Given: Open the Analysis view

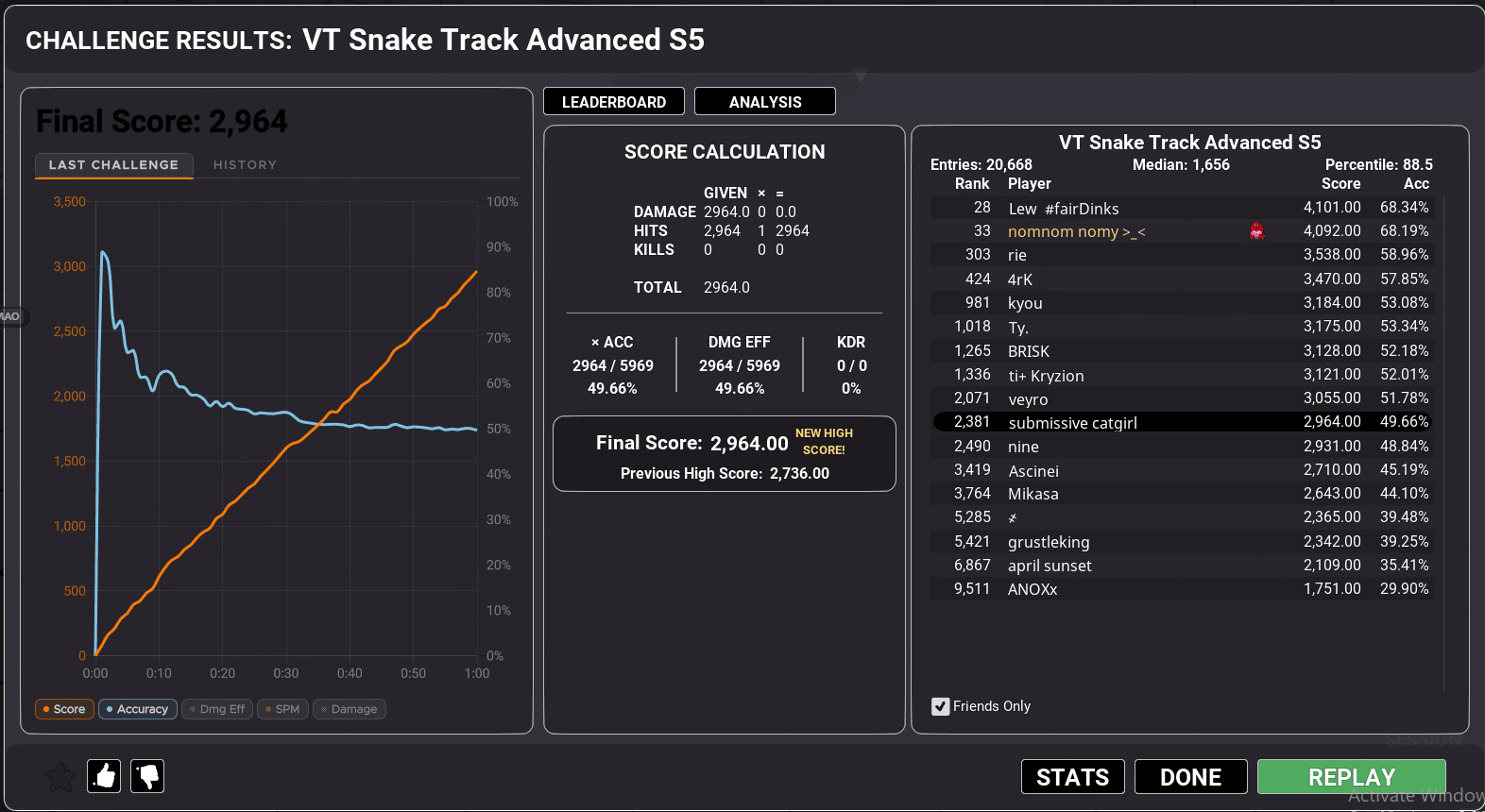Looking at the screenshot, I should coord(765,101).
